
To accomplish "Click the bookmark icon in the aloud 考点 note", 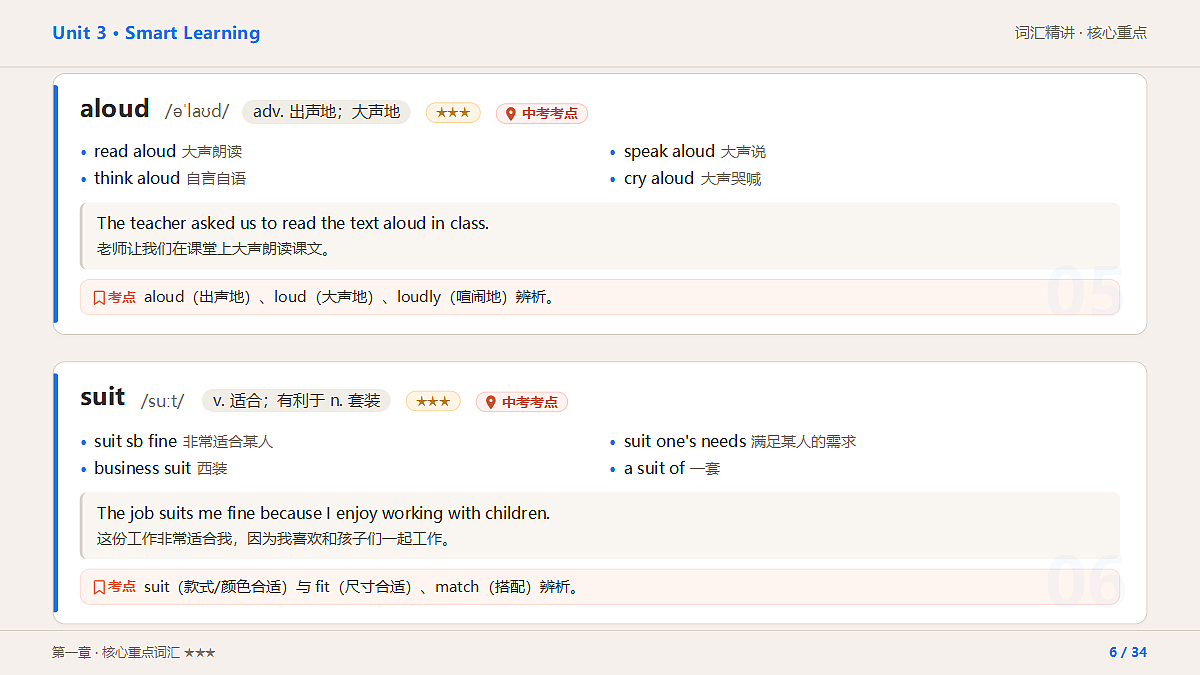I will pyautogui.click(x=99, y=297).
